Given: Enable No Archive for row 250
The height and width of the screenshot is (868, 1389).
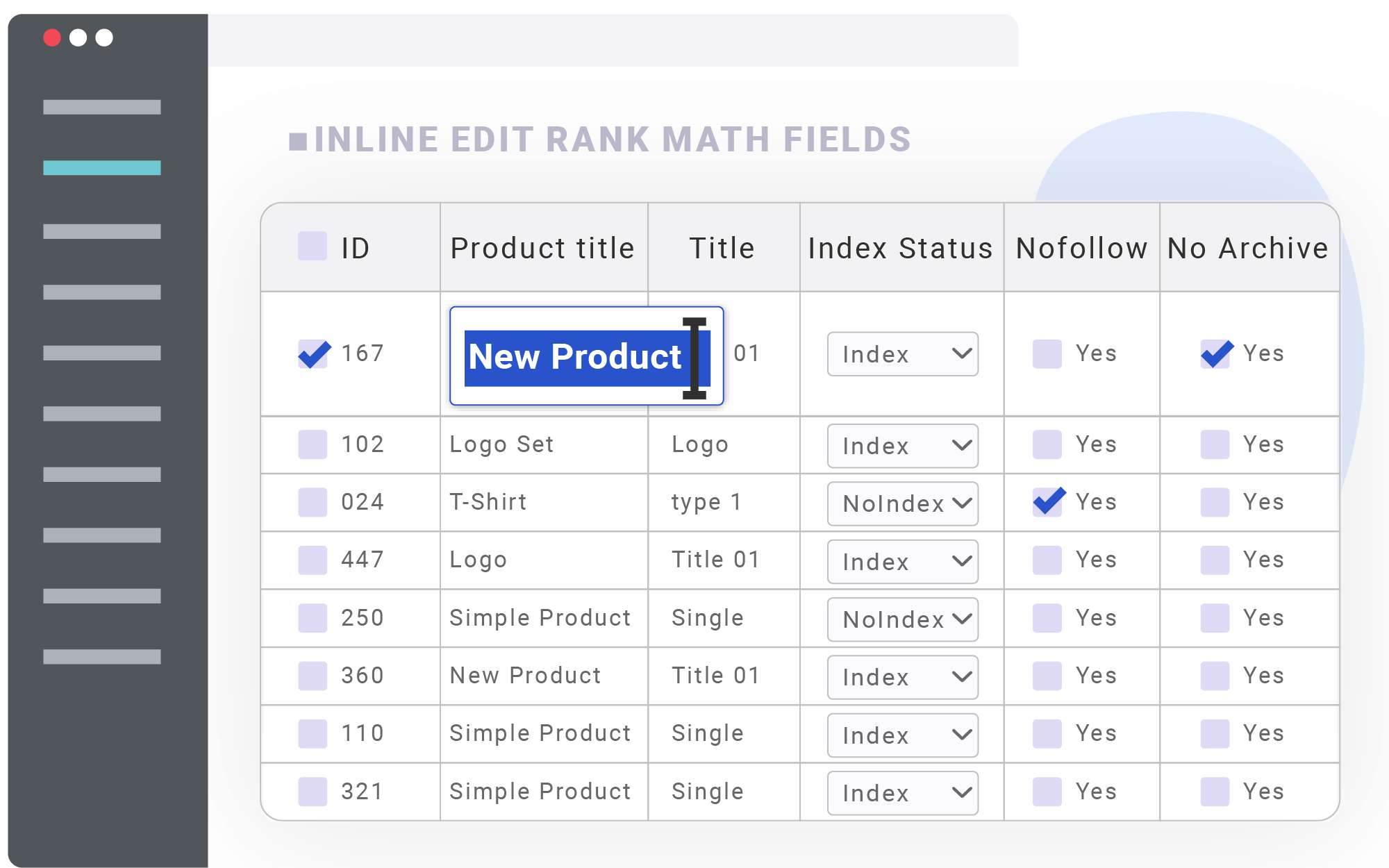Looking at the screenshot, I should click(x=1215, y=618).
